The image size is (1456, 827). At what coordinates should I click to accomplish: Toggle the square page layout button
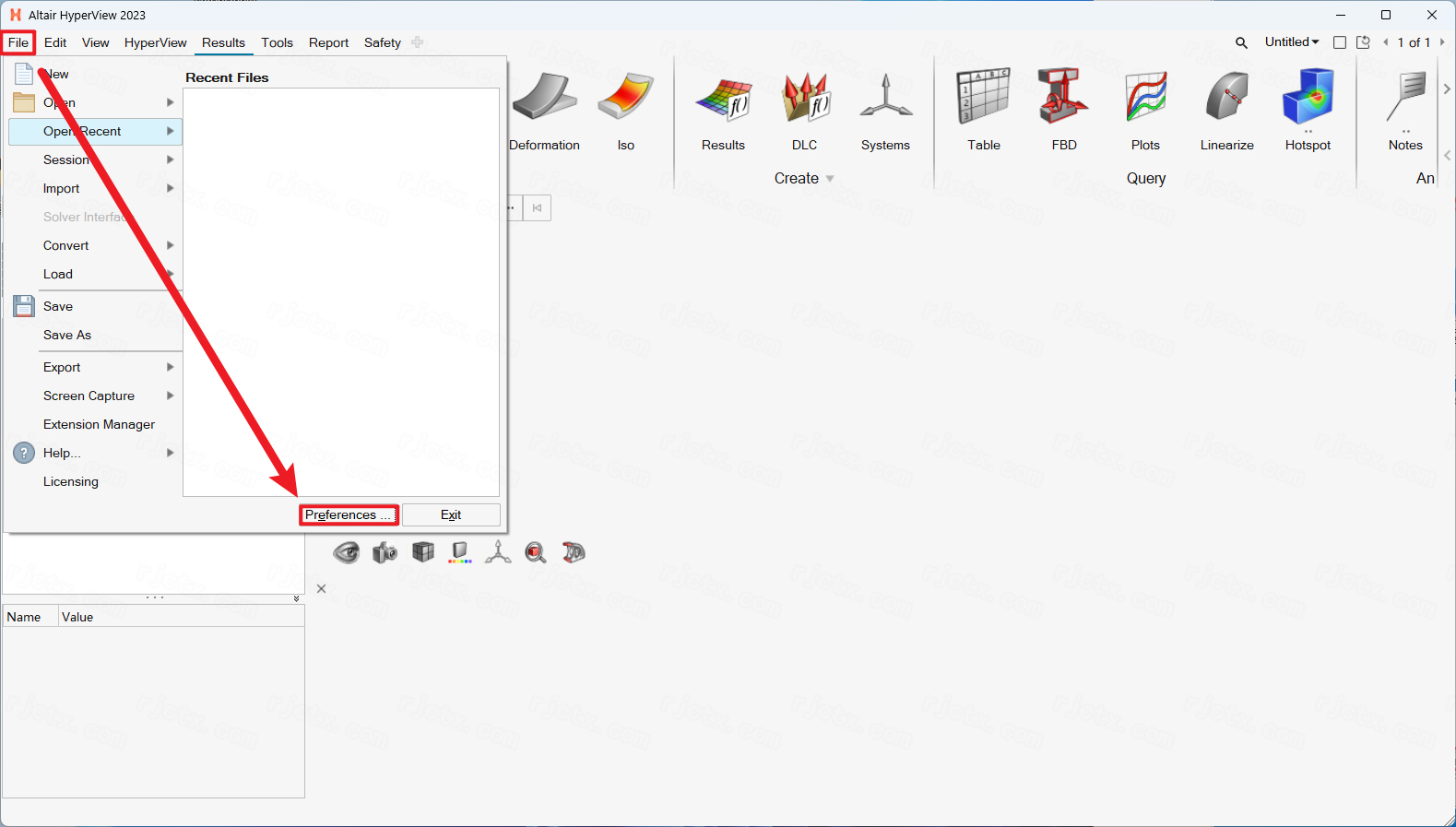[1340, 42]
